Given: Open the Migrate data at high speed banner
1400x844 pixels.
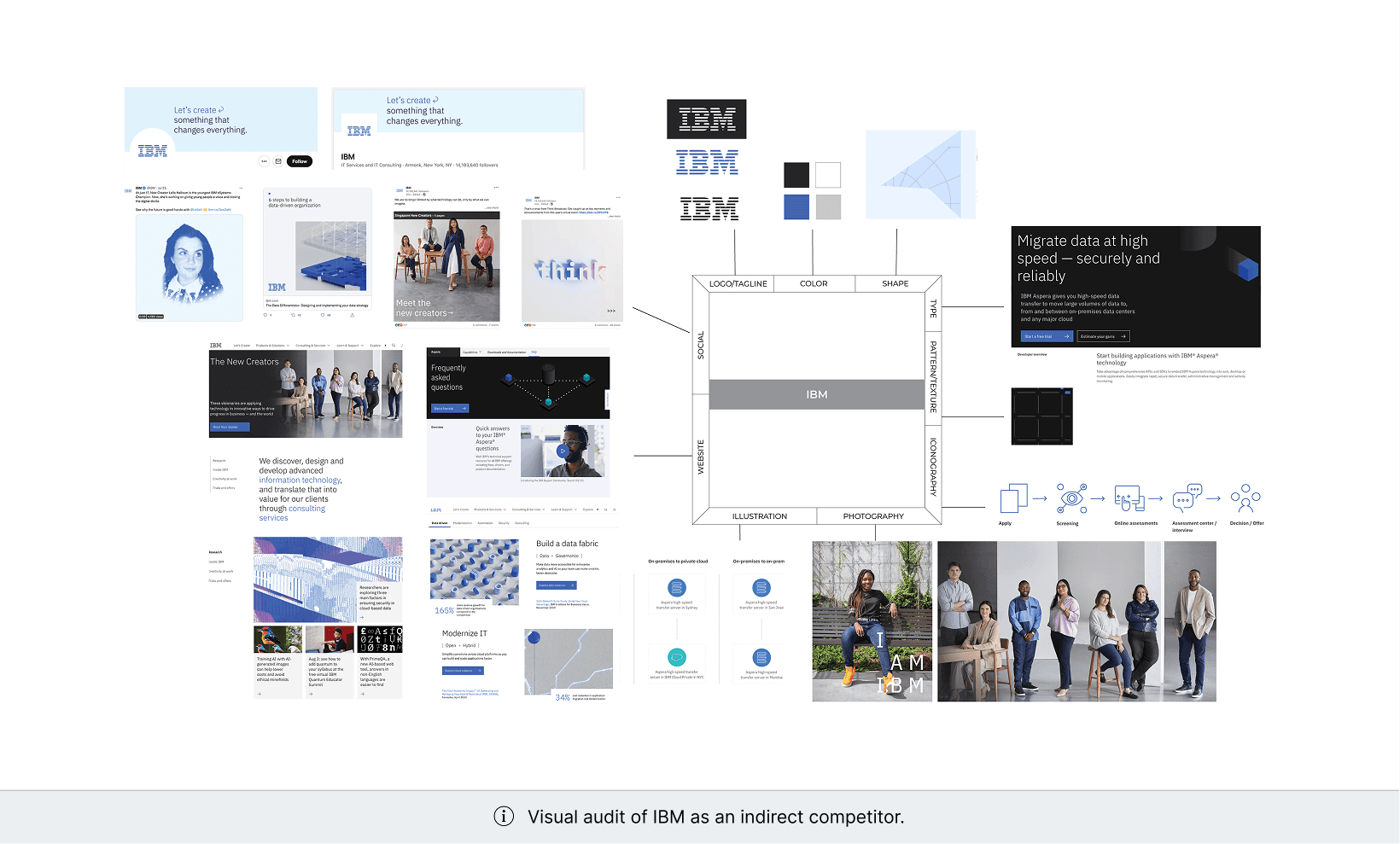Looking at the screenshot, I should point(1136,287).
